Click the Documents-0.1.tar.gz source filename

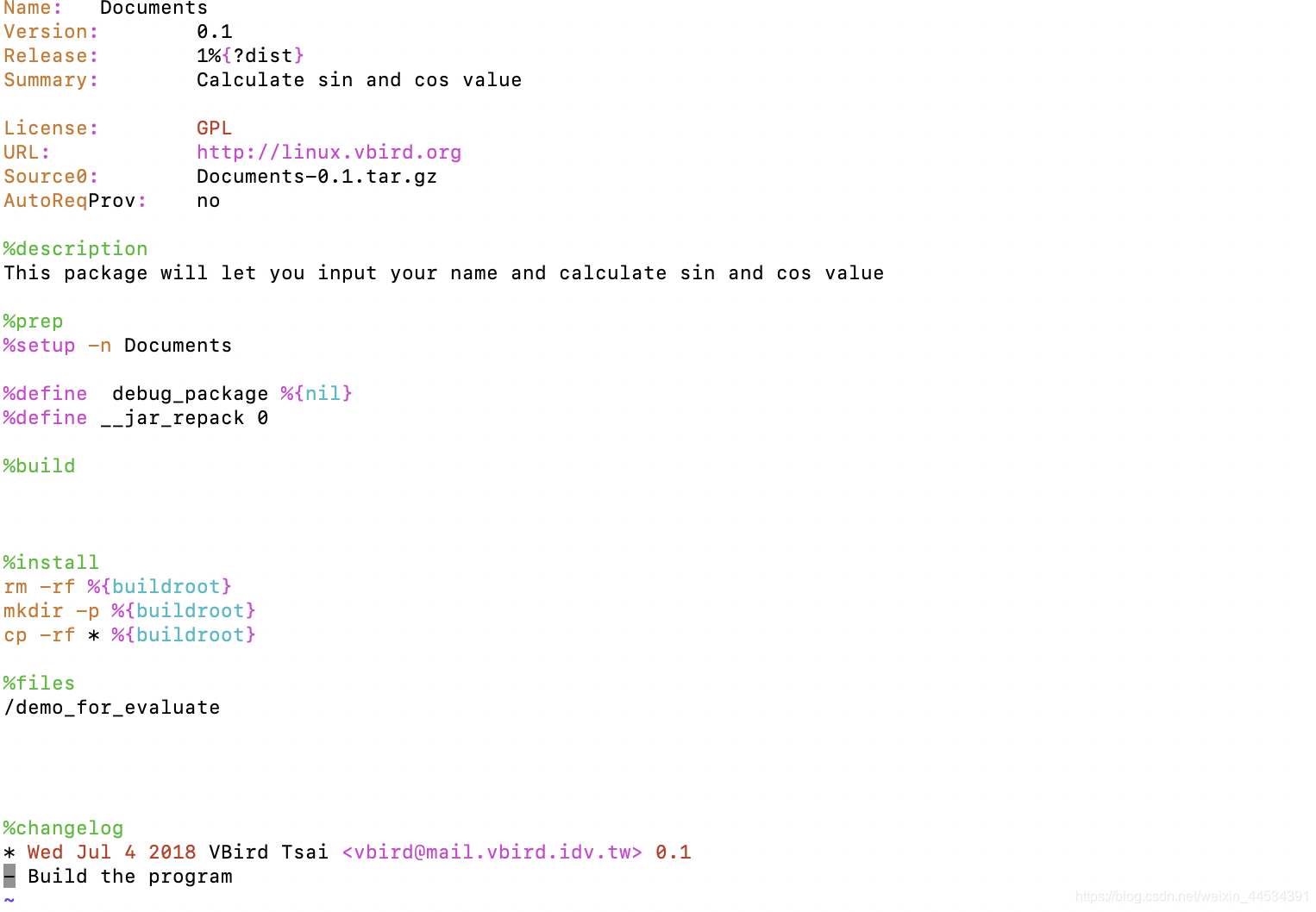(x=316, y=177)
